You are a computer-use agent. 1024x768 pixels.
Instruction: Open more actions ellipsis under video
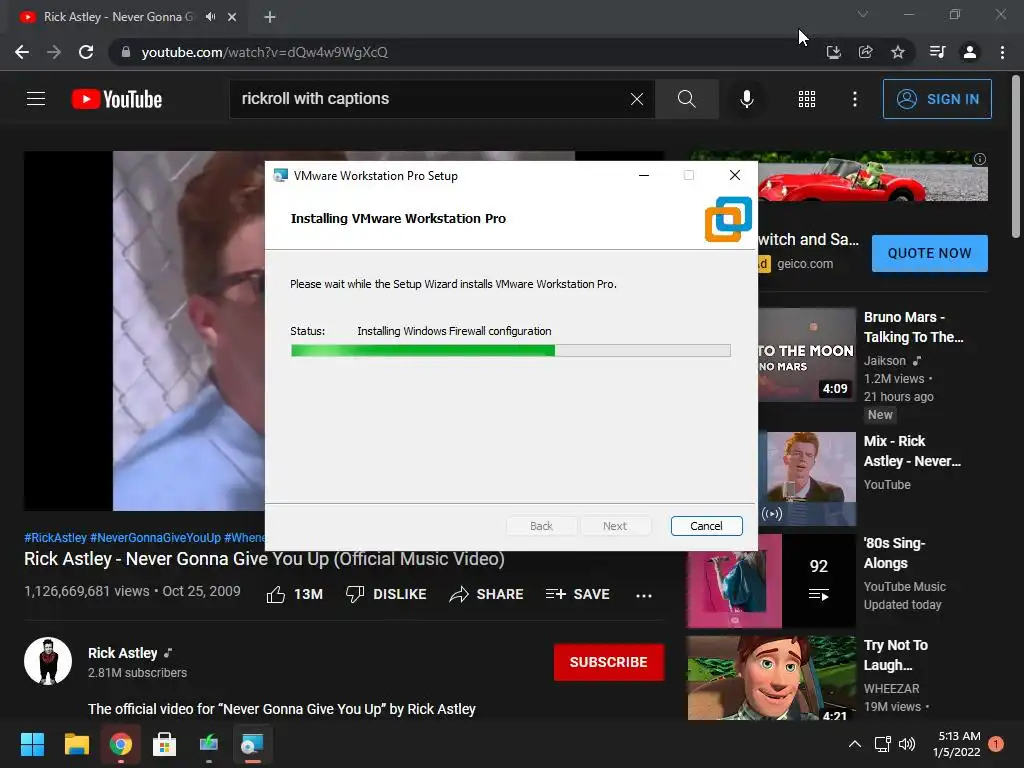644,595
